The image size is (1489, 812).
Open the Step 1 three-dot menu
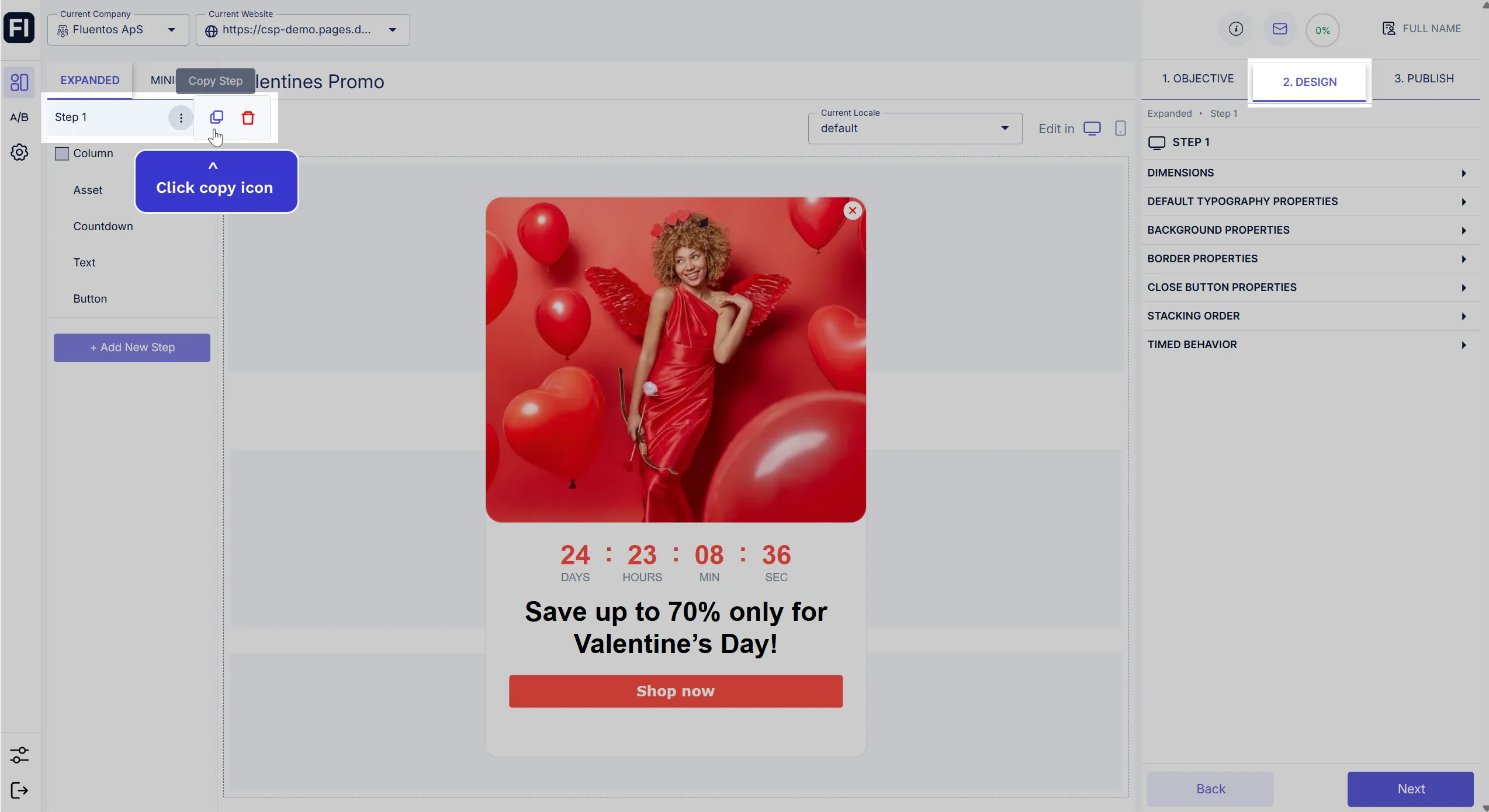tap(181, 118)
